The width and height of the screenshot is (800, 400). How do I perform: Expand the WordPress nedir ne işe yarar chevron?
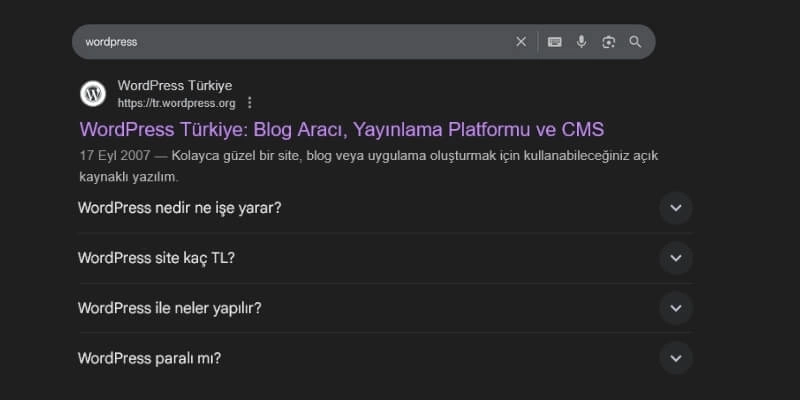coord(676,208)
